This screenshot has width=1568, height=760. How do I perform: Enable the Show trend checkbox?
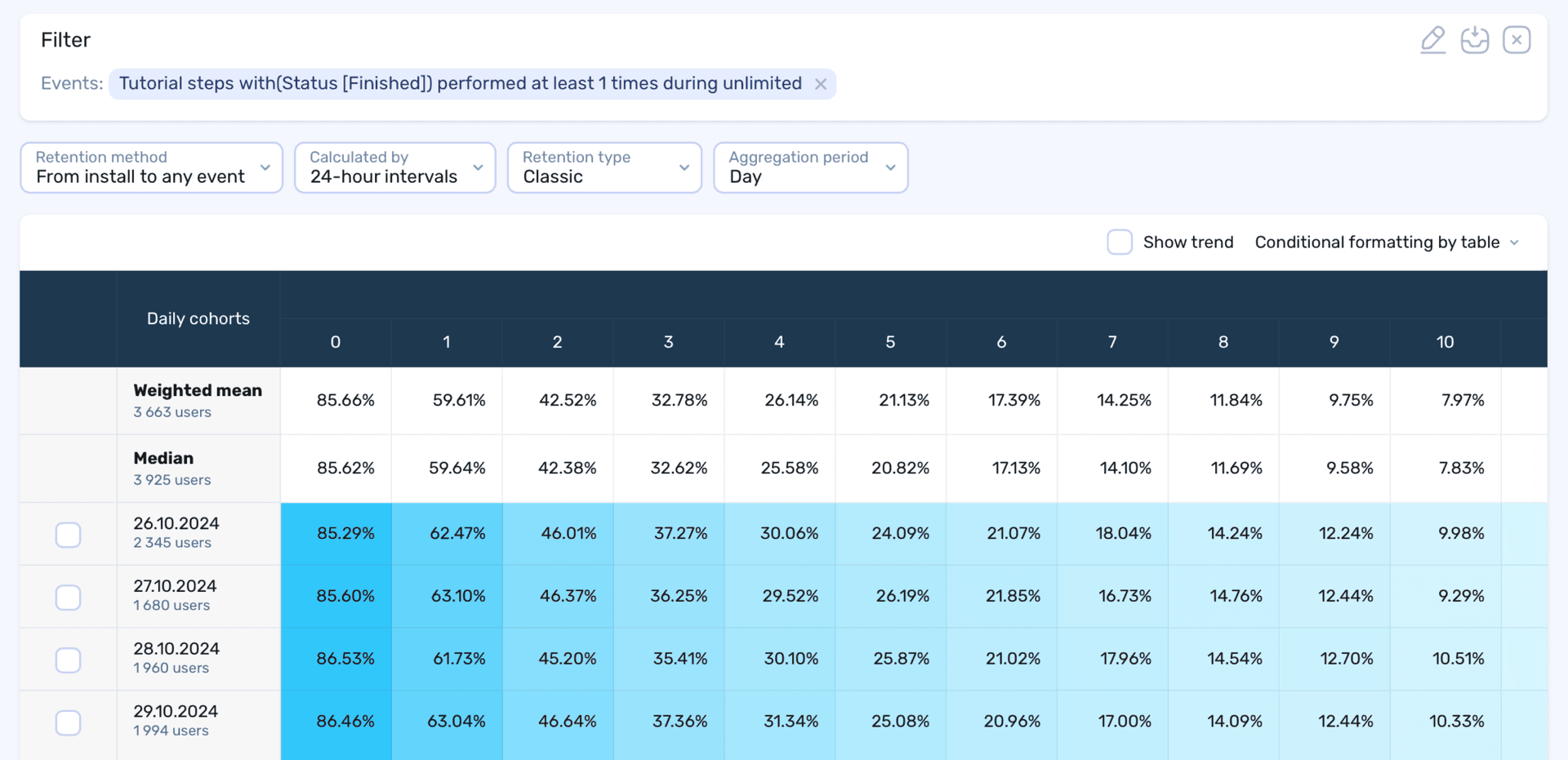click(1119, 242)
